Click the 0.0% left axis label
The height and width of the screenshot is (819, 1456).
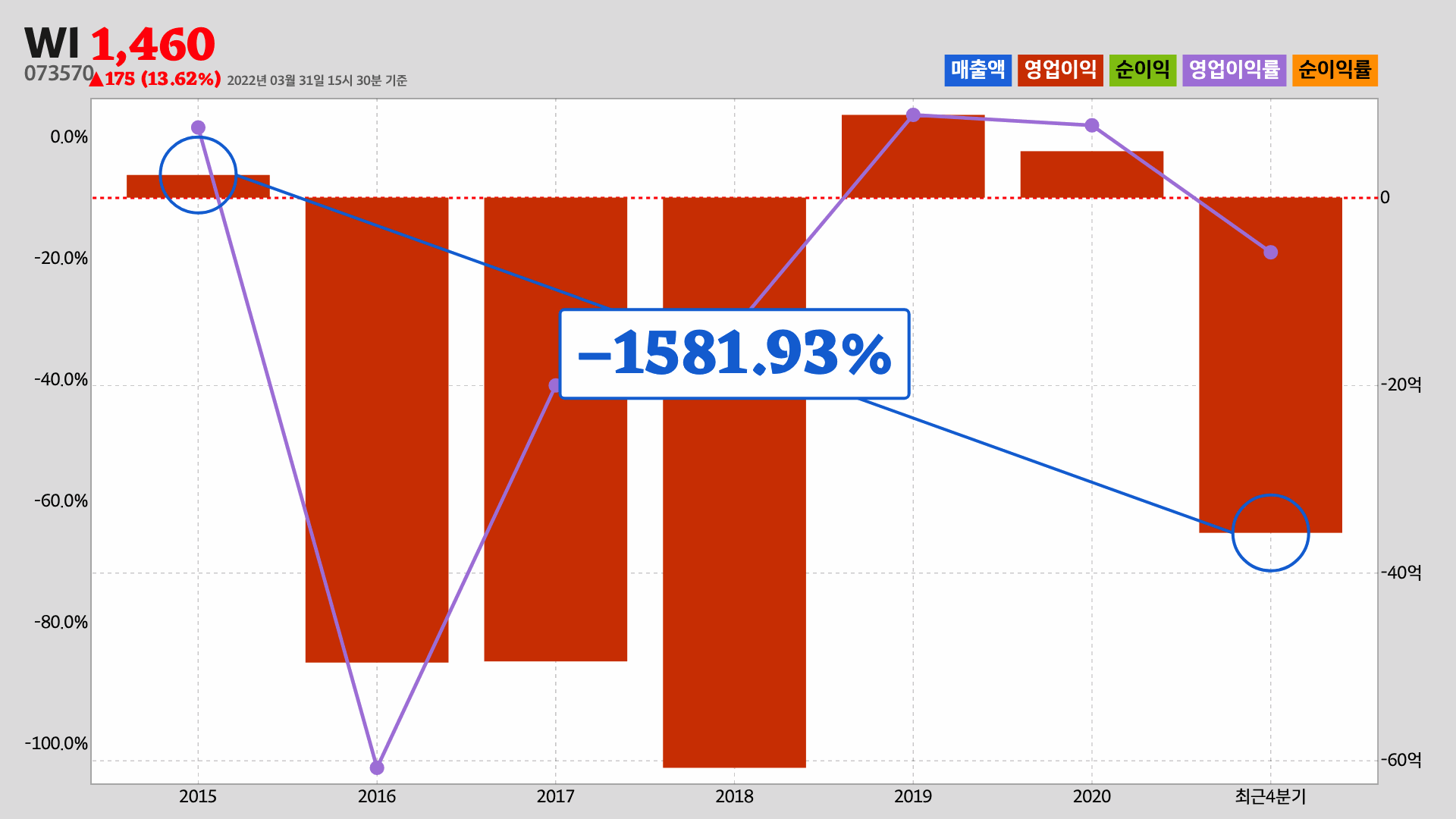click(x=69, y=137)
